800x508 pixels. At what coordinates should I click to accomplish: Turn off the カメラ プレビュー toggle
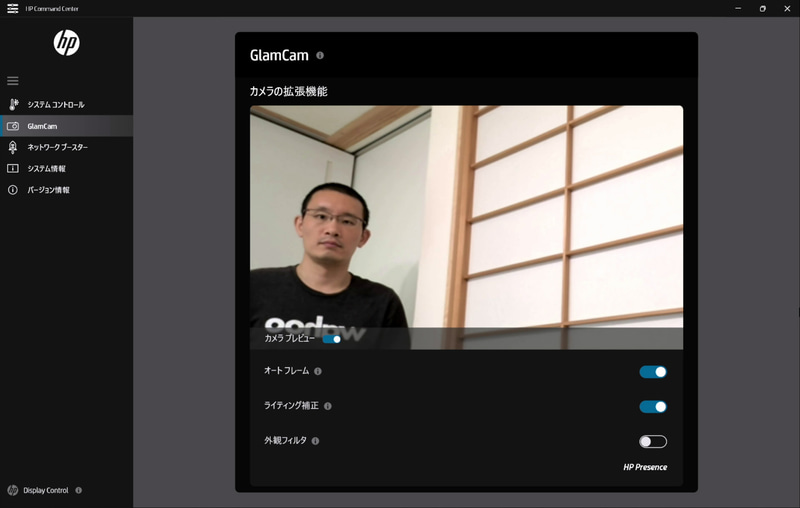(332, 339)
